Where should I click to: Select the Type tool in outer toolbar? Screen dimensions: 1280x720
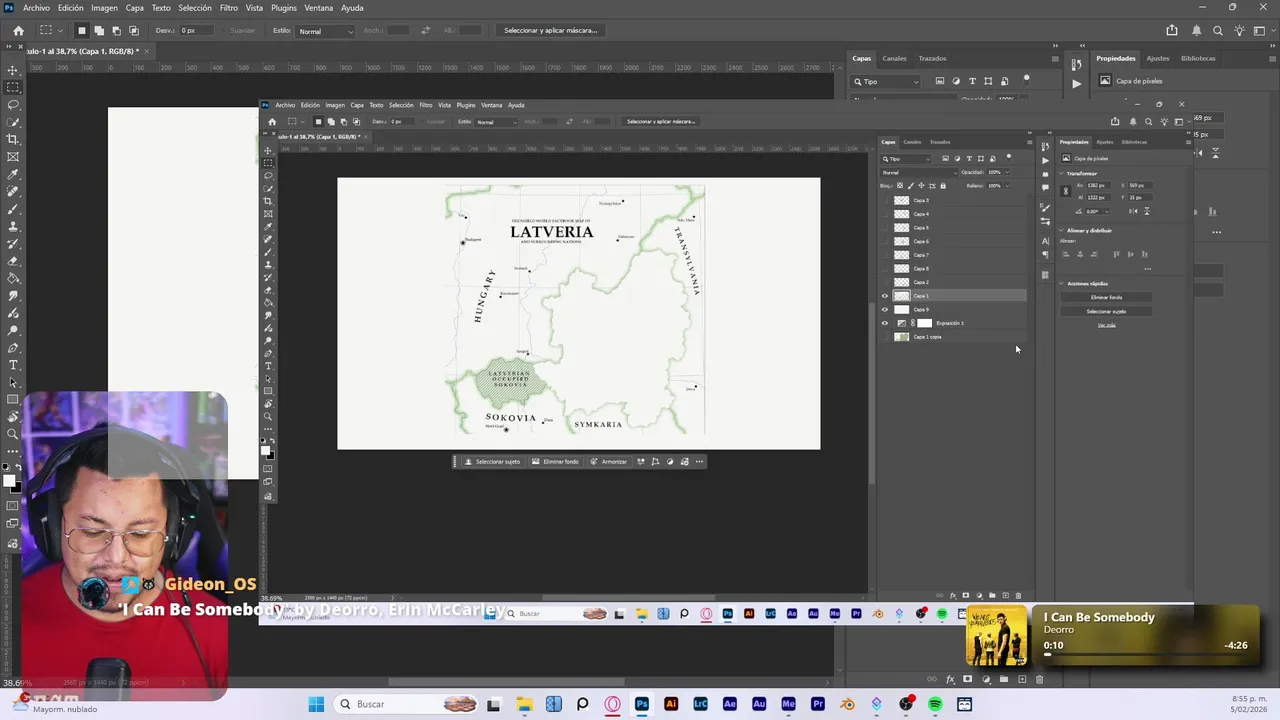tap(13, 365)
